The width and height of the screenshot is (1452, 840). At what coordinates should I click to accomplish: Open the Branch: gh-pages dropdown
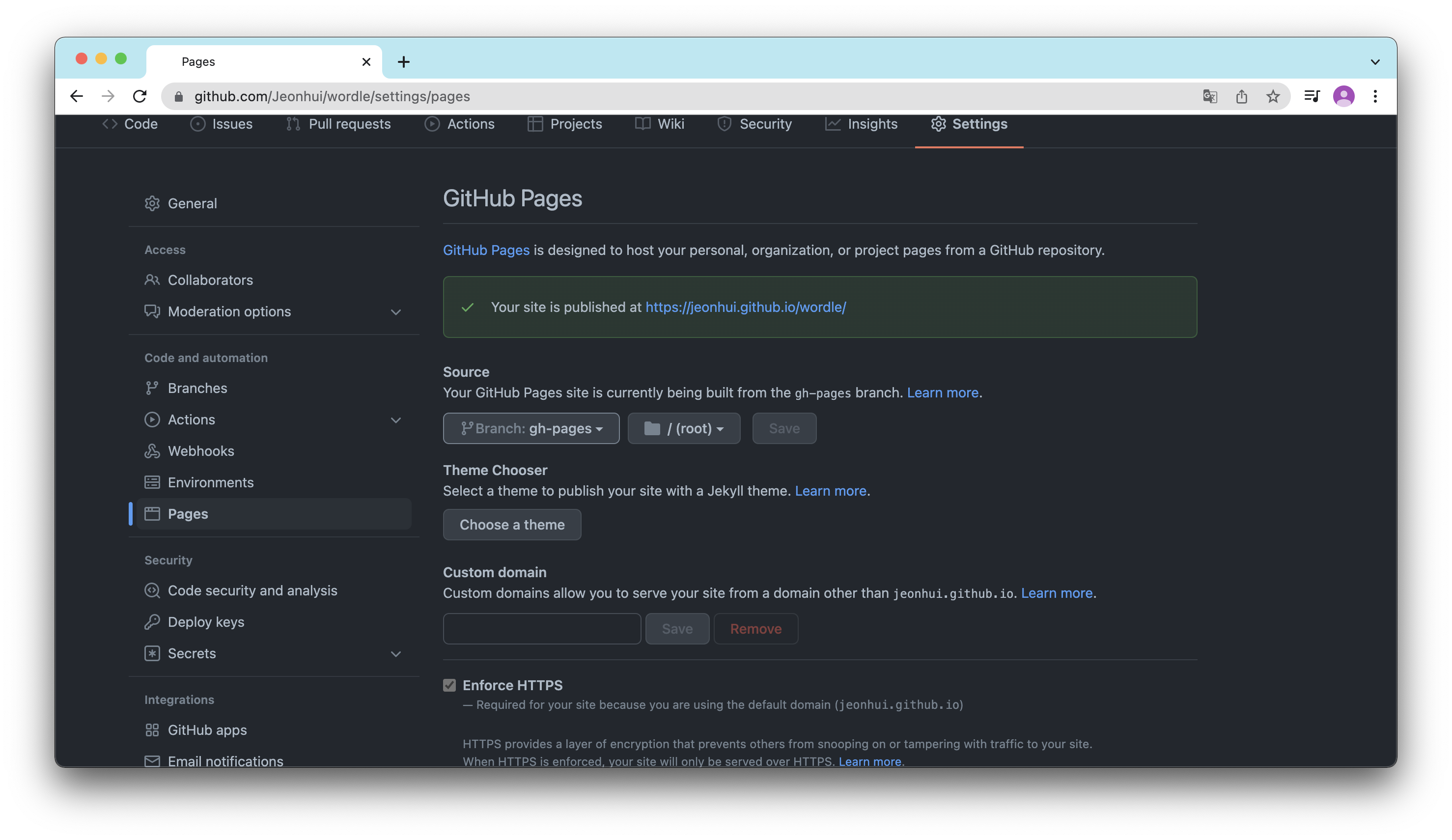click(x=531, y=428)
